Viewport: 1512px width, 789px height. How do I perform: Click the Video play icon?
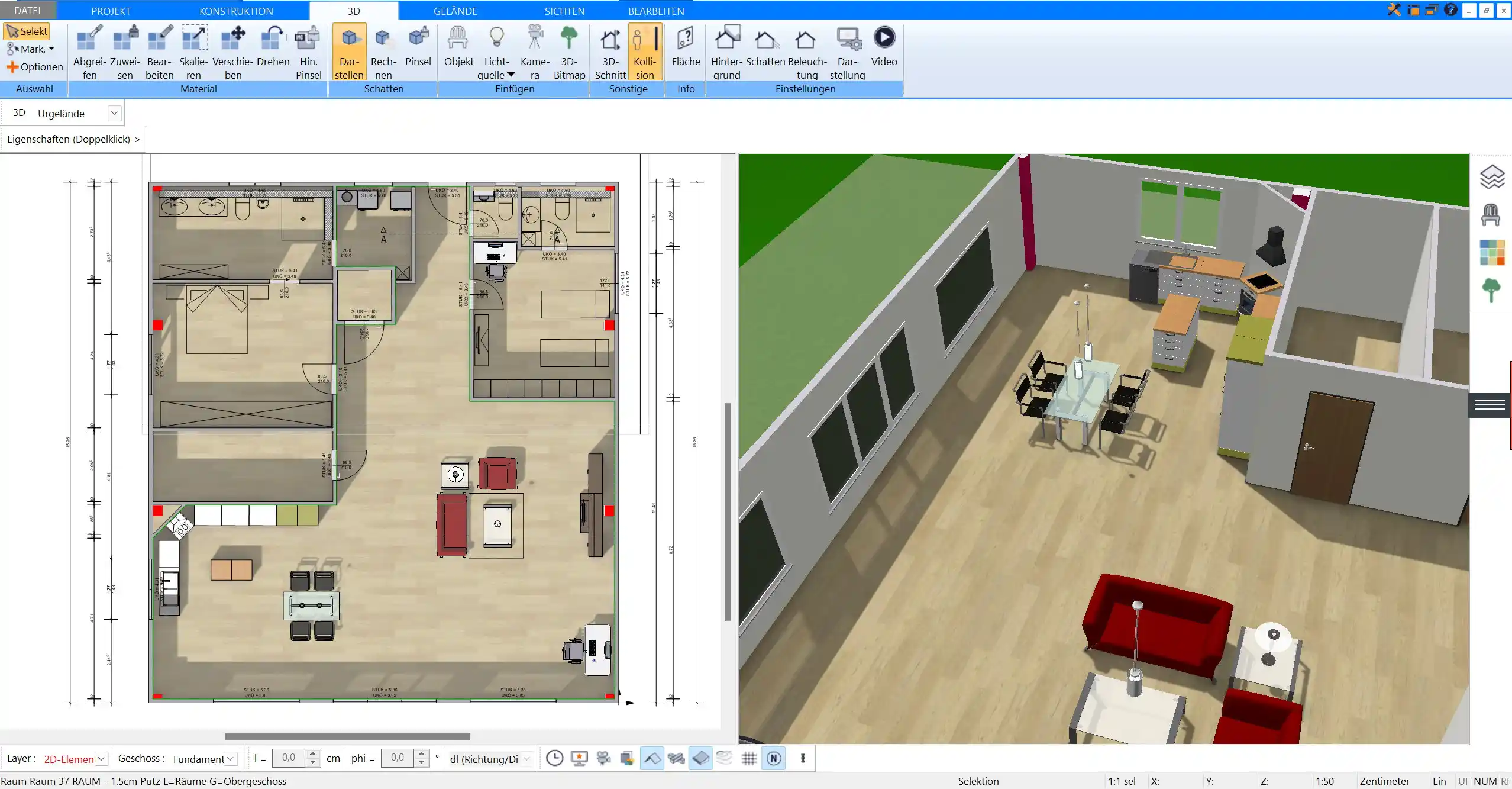[884, 37]
